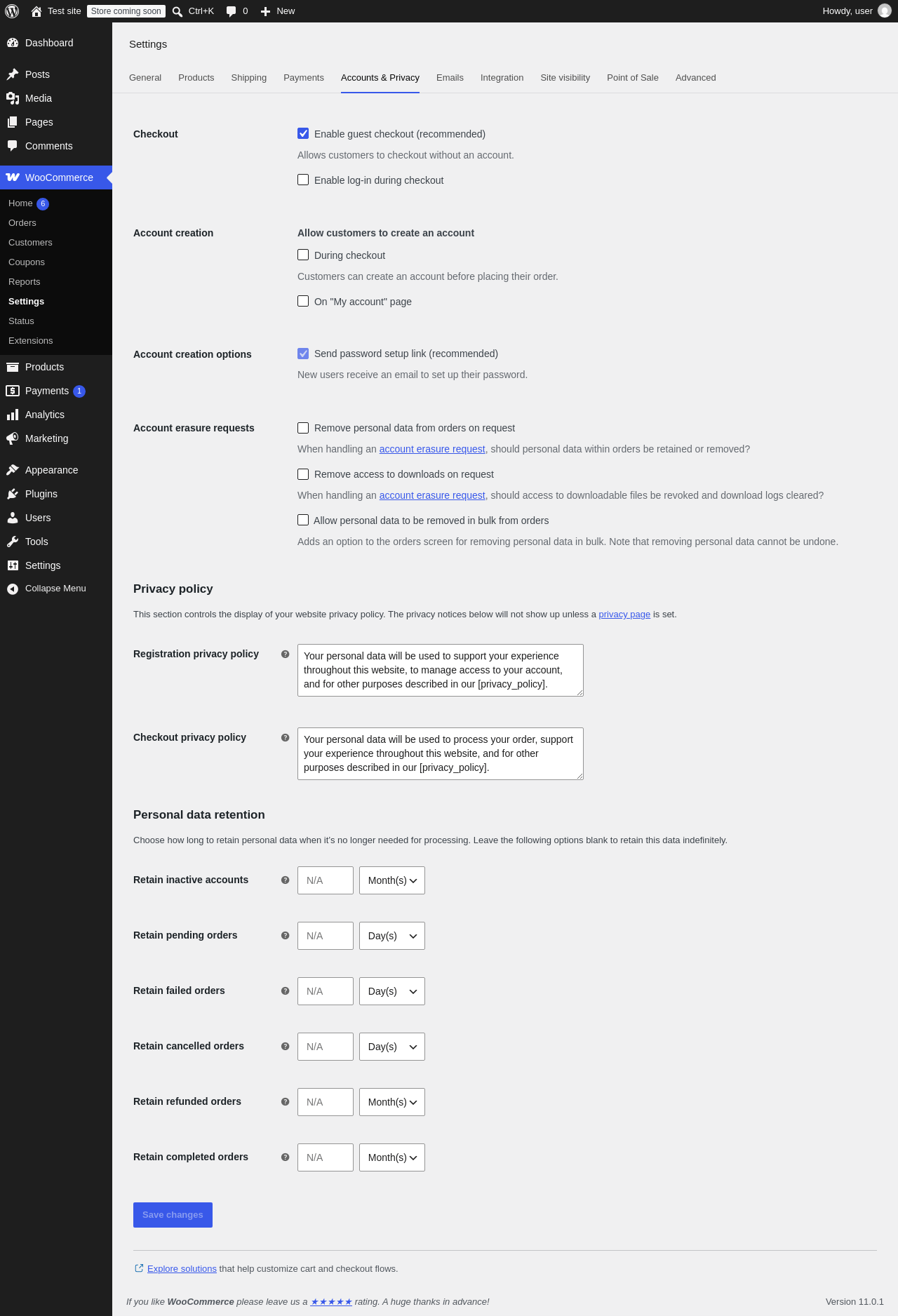Image resolution: width=898 pixels, height=1316 pixels.
Task: Open Retain inactive accounts unit dropdown
Action: pyautogui.click(x=392, y=880)
